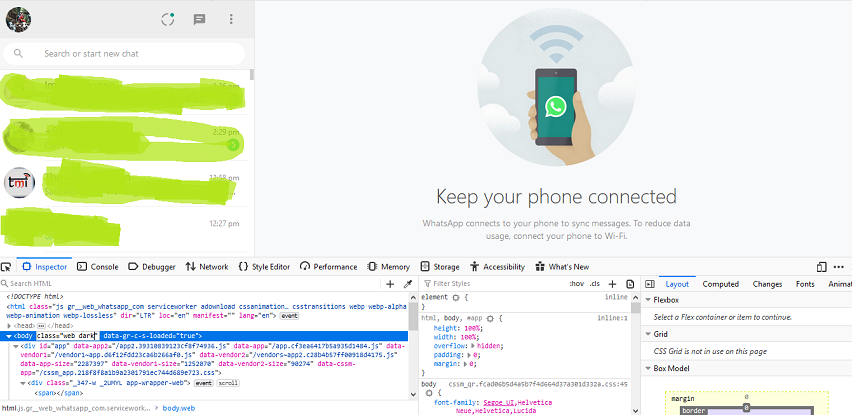Viewport: 852px width, 415px height.
Task: Focus the Search HTML field
Action: [190, 284]
